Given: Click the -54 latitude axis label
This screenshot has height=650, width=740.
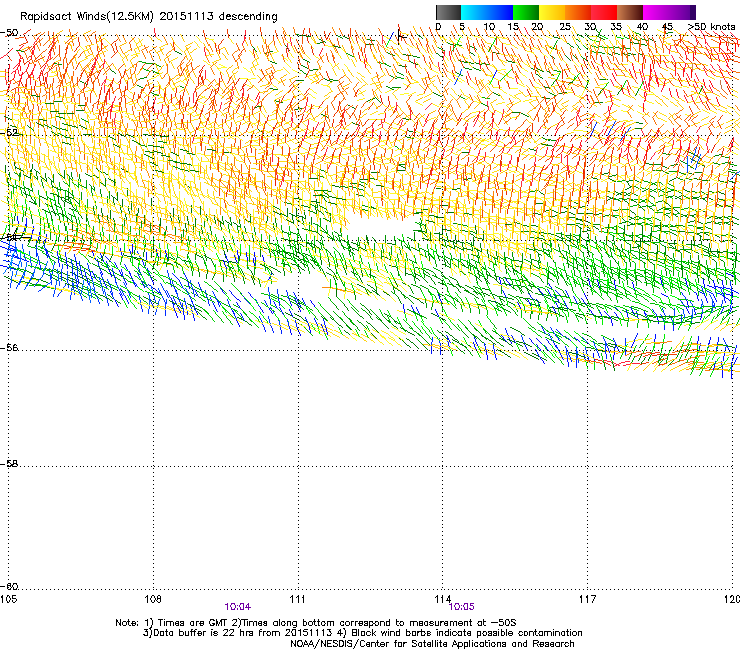Looking at the screenshot, I should pos(9,237).
